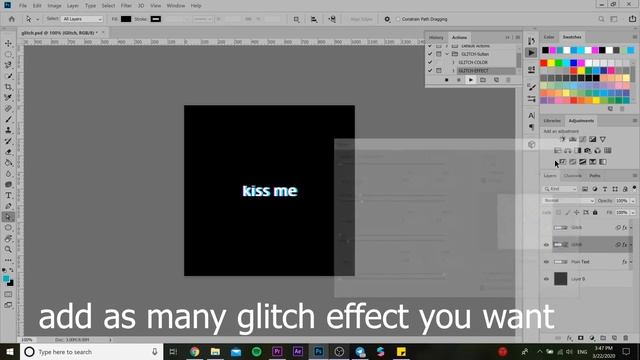Pick the red swatch in Swatches panel

tap(544, 63)
